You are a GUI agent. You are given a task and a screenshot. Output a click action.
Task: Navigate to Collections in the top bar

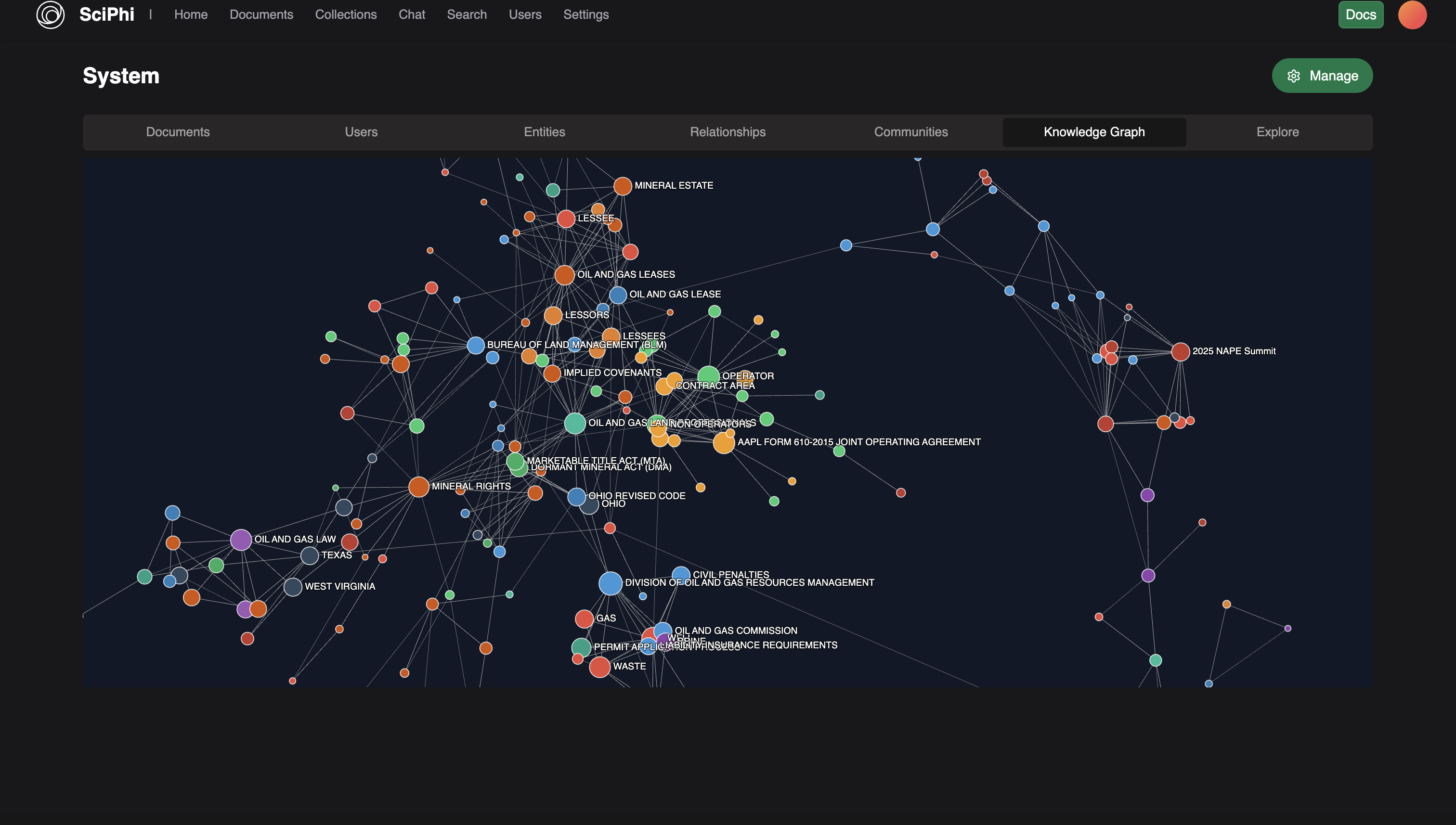click(346, 15)
